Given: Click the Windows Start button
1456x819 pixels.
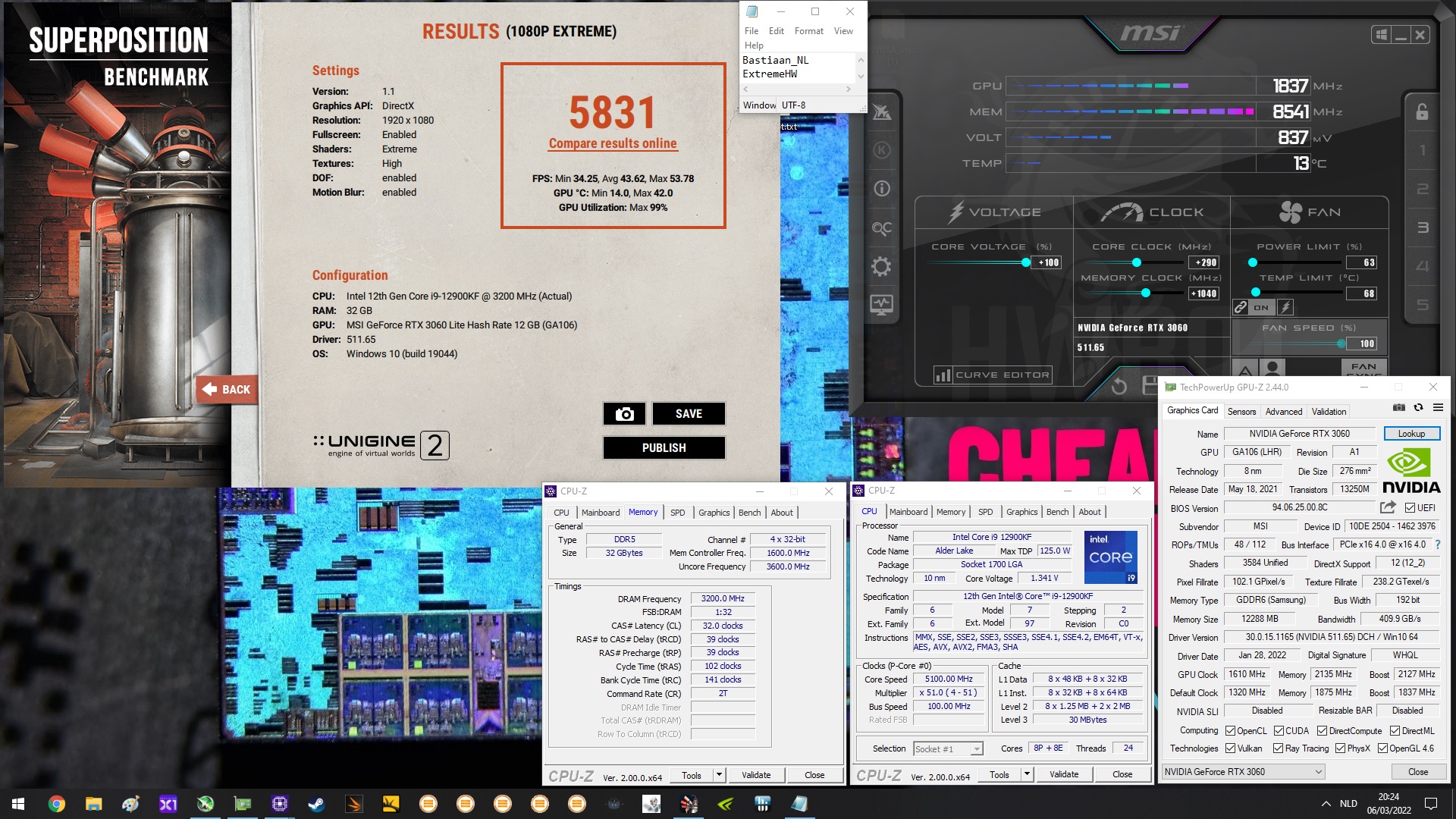Looking at the screenshot, I should (x=18, y=804).
